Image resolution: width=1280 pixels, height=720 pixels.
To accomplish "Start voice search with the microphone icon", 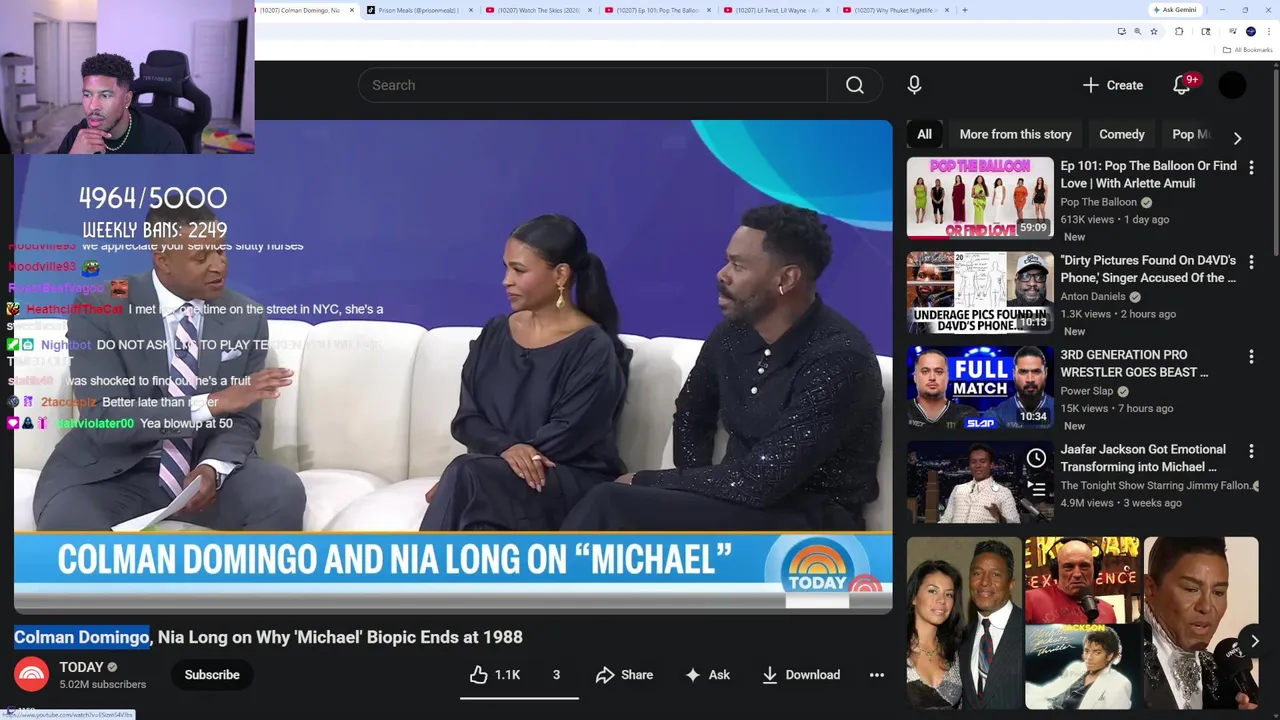I will 914,85.
